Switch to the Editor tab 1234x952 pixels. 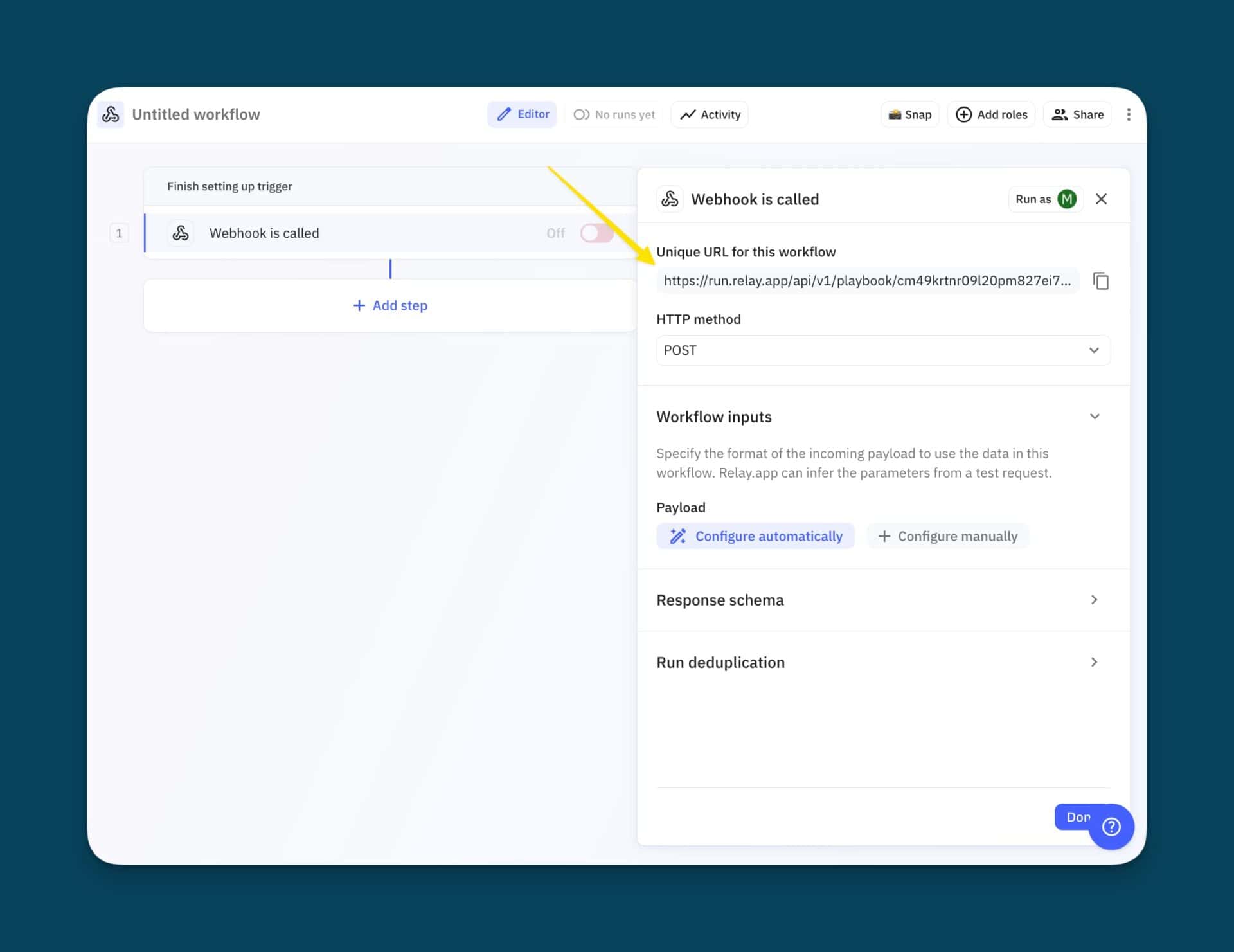click(522, 114)
